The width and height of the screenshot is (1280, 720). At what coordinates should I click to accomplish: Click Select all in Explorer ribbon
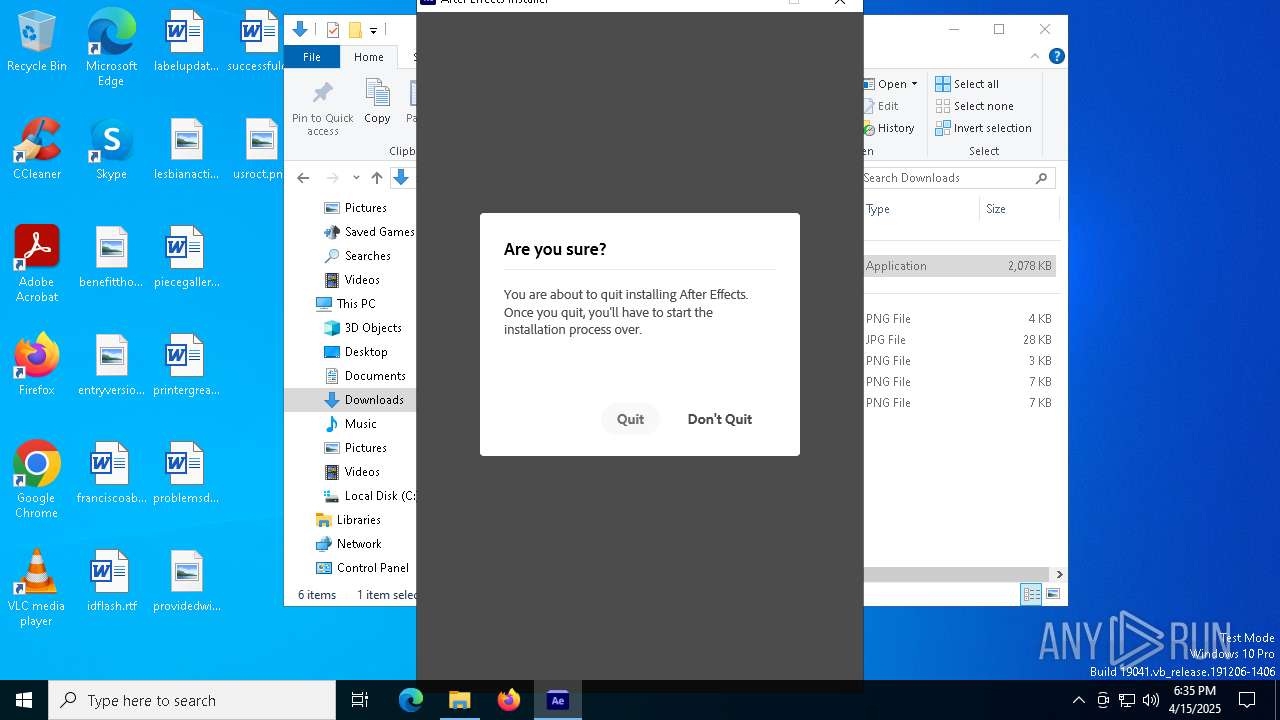(x=967, y=84)
